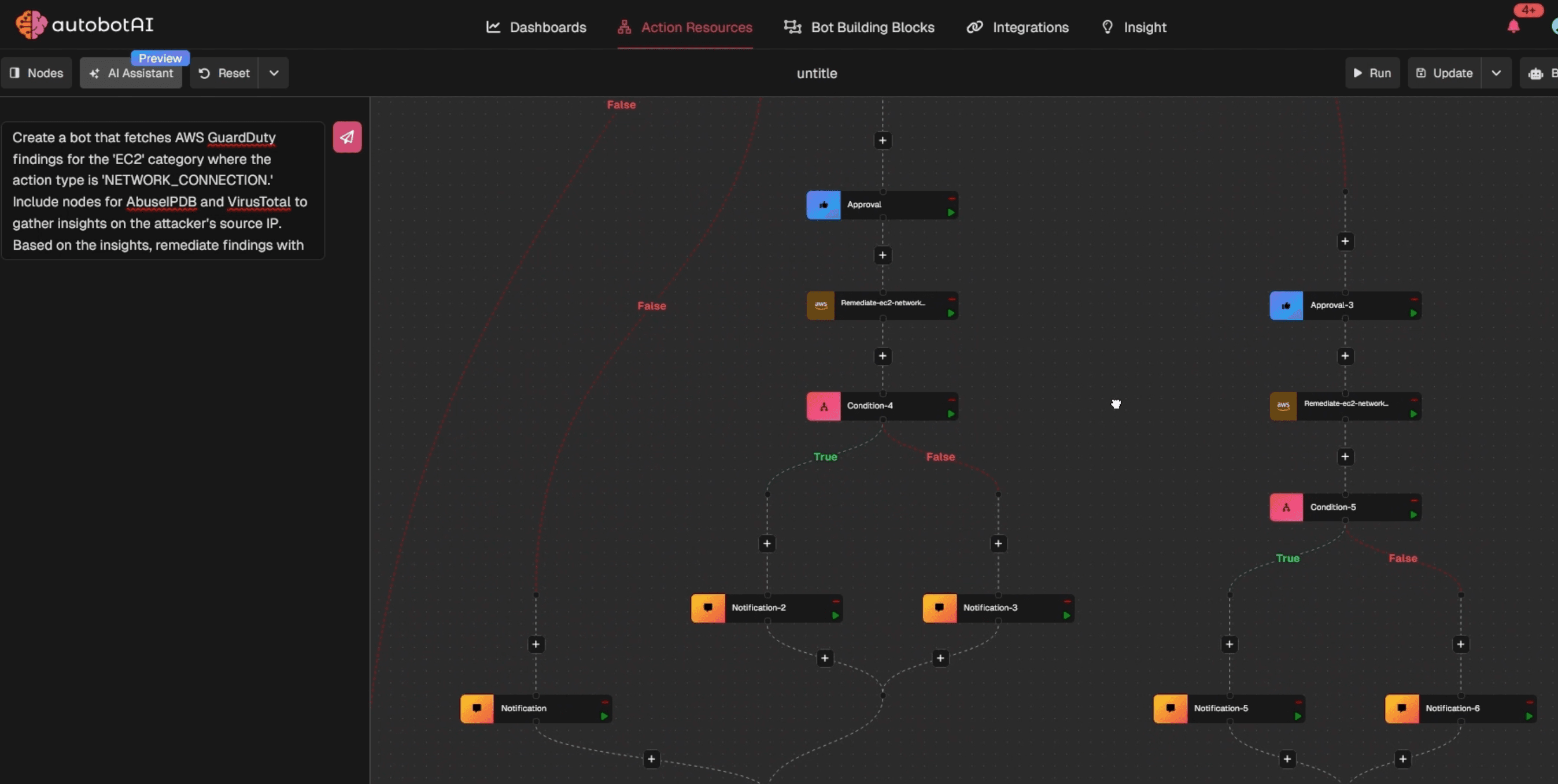Click the Approval node thumbs-up icon
1558x784 pixels.
point(823,205)
